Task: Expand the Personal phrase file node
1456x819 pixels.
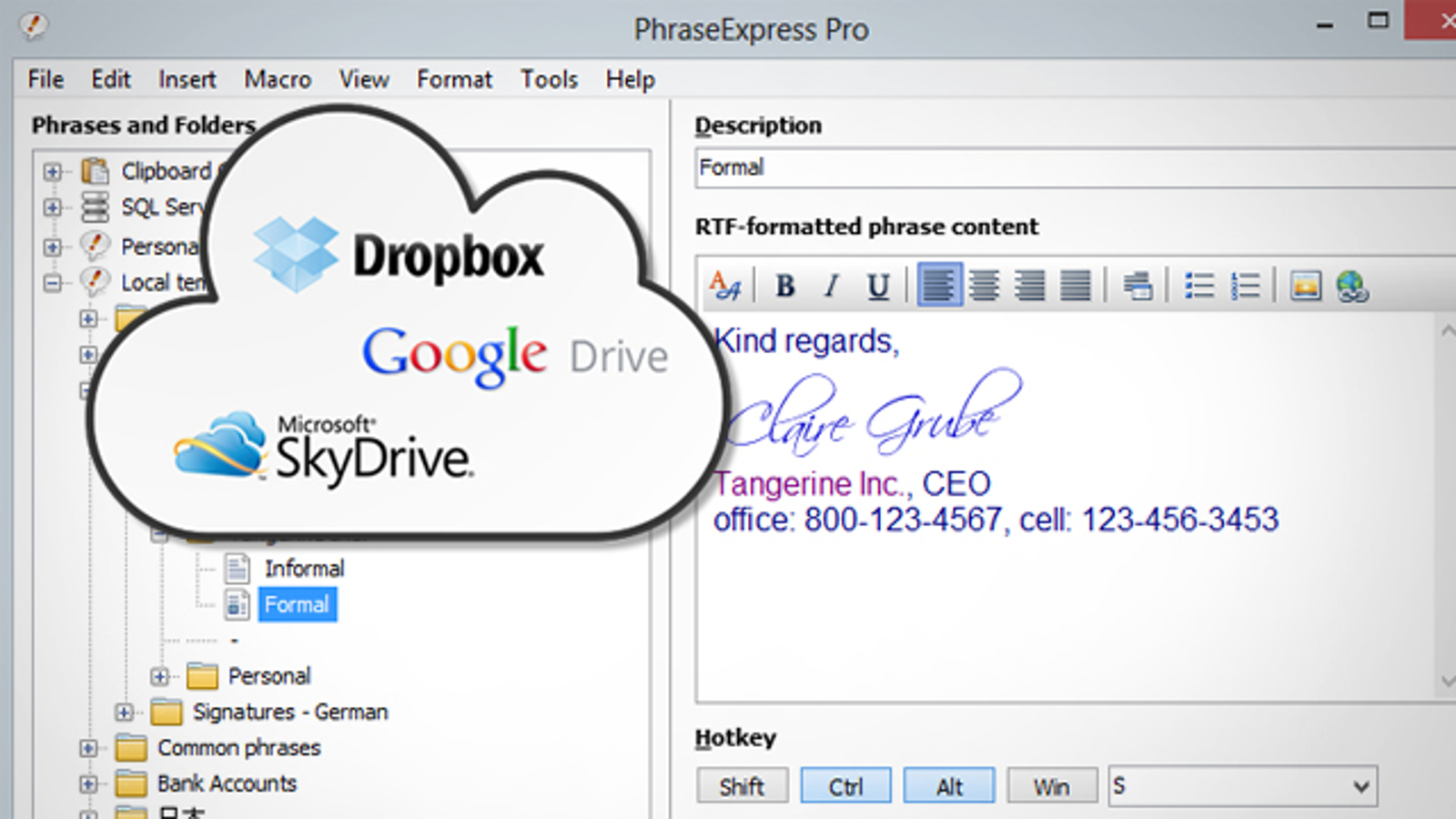Action: tap(53, 247)
